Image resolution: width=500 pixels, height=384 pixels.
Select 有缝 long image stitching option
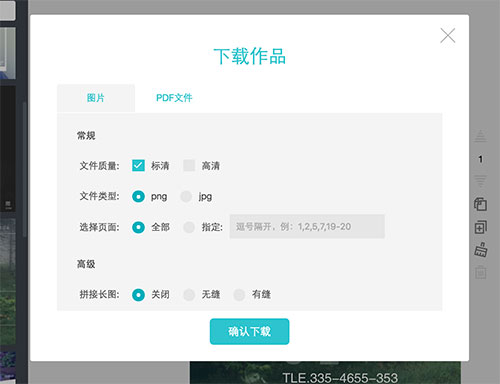tap(239, 295)
